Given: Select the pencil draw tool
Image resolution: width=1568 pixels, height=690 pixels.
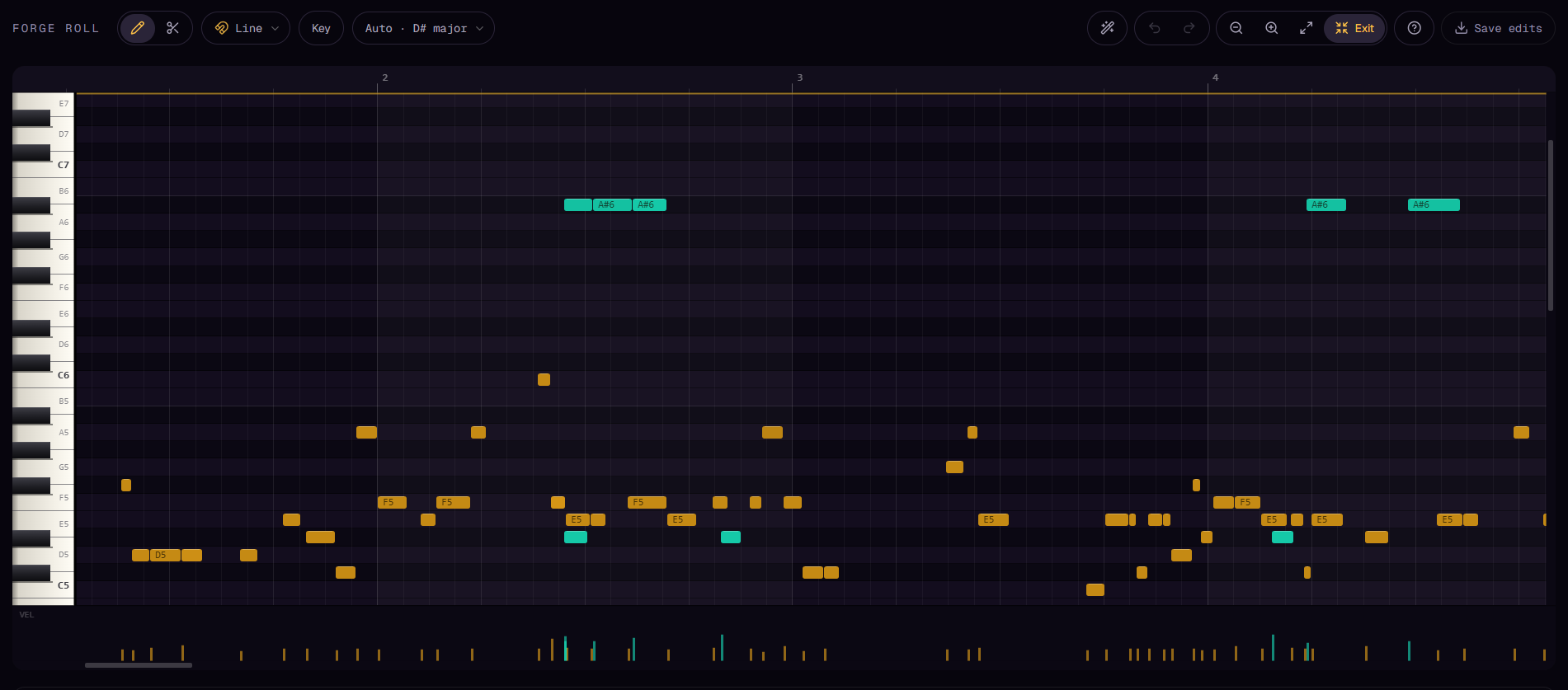Looking at the screenshot, I should coord(138,28).
